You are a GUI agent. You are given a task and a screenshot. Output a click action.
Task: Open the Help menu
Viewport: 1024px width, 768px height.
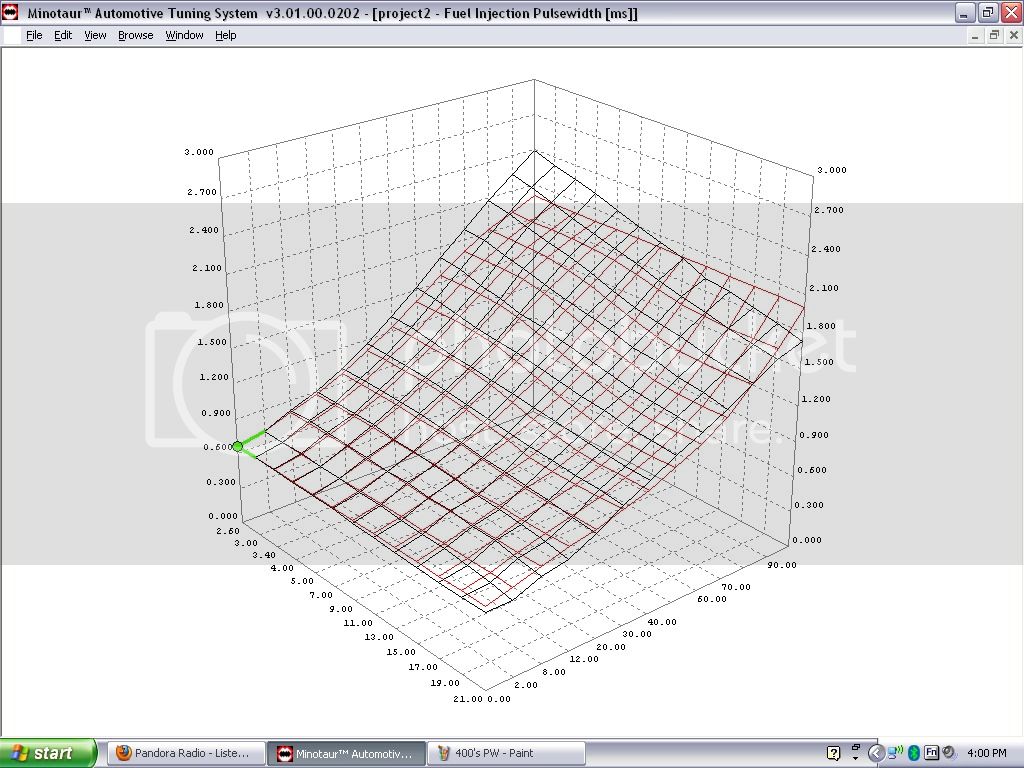225,35
